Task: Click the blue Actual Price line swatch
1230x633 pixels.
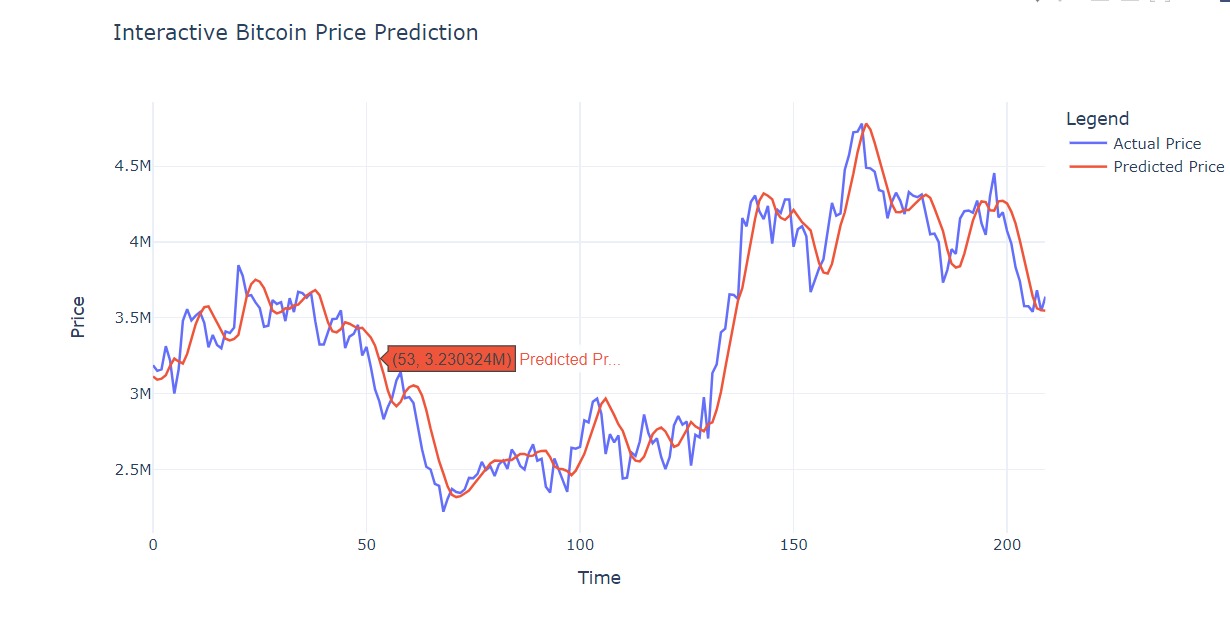Action: coord(1087,144)
